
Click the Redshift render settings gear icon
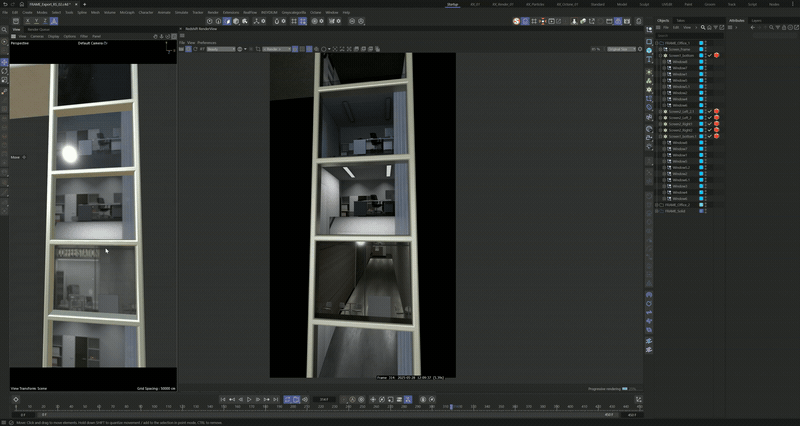[x=640, y=49]
